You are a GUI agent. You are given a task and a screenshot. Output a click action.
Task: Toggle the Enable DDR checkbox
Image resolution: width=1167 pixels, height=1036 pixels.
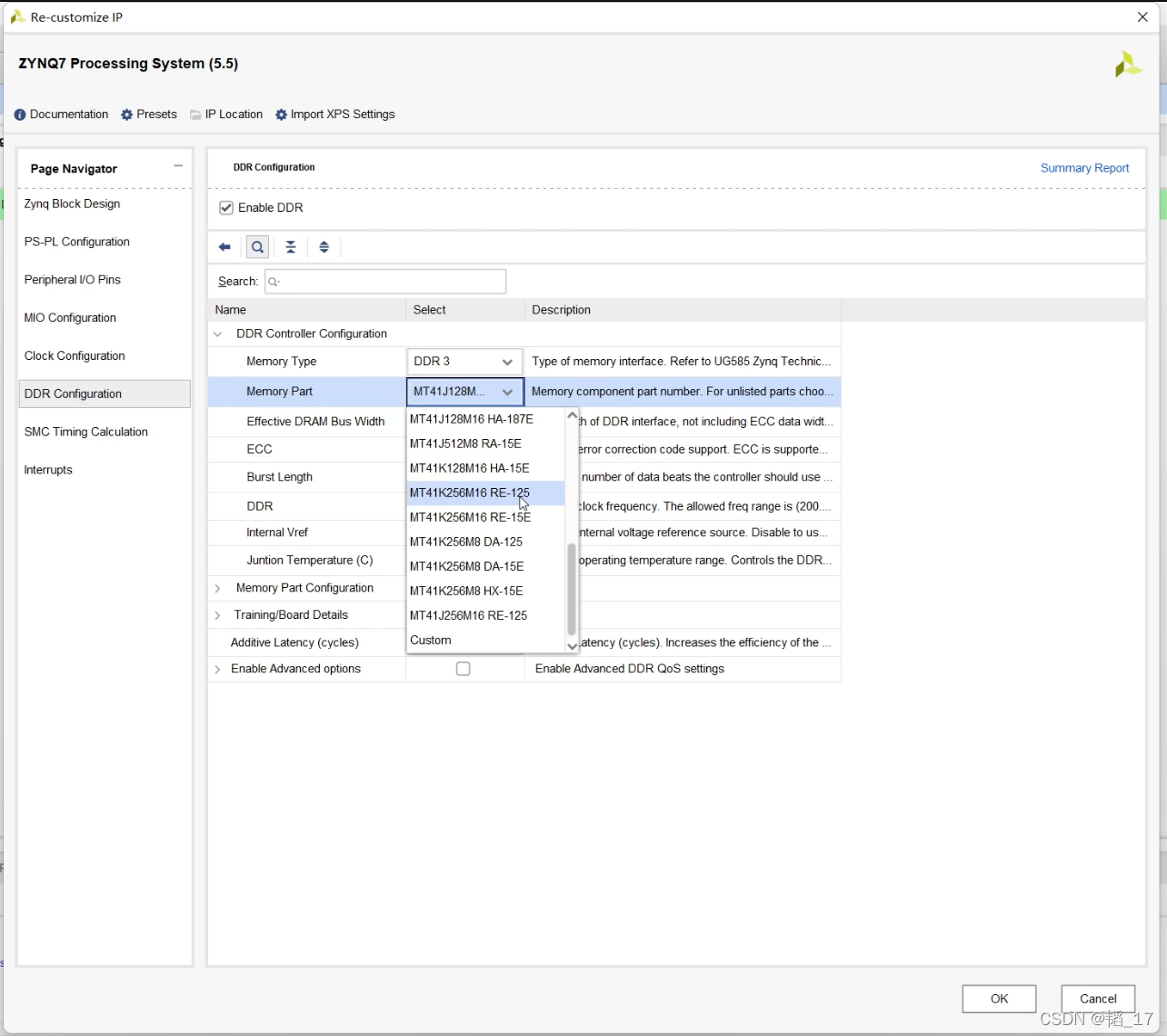226,208
